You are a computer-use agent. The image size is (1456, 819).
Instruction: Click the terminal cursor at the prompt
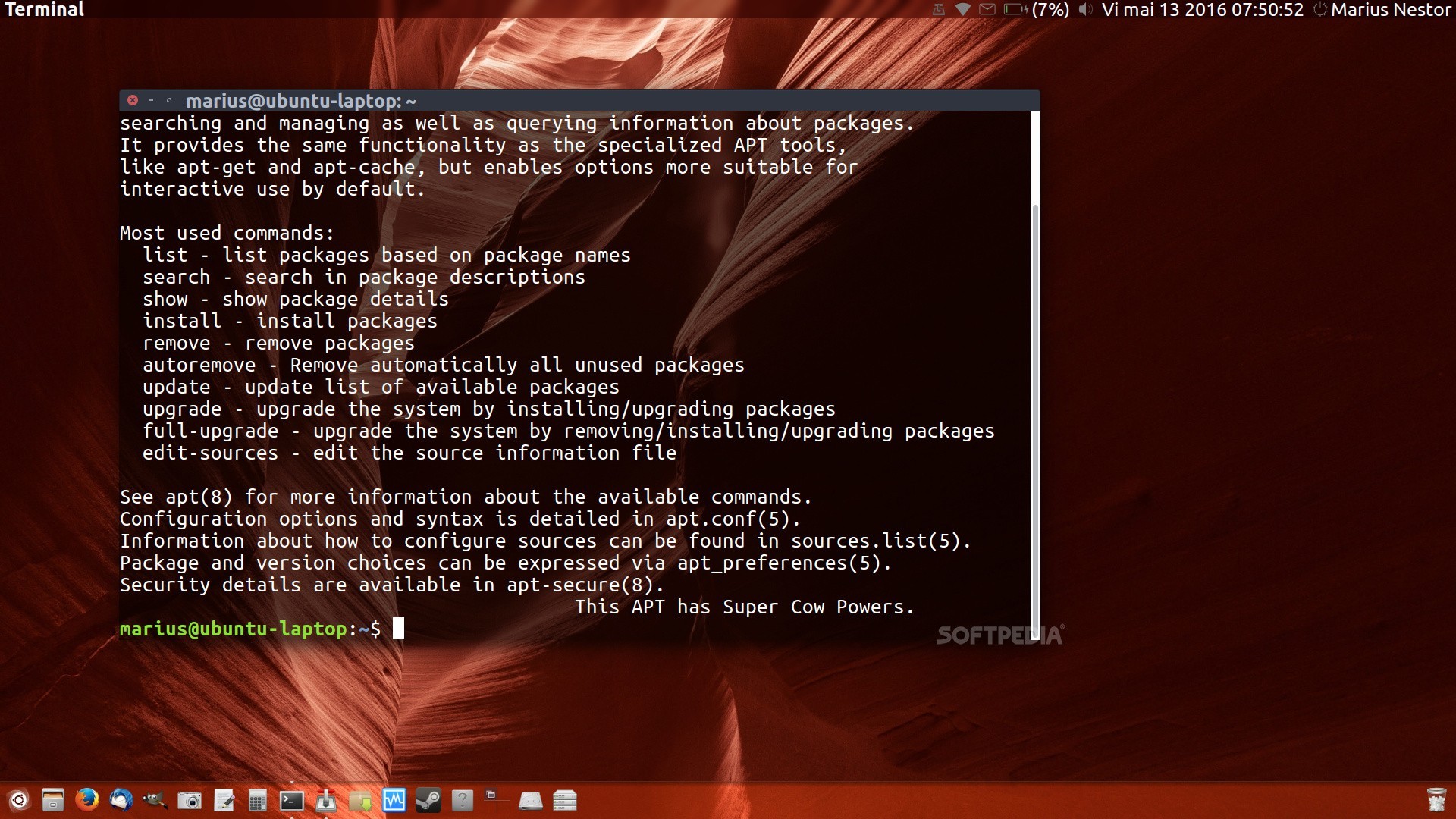(398, 629)
